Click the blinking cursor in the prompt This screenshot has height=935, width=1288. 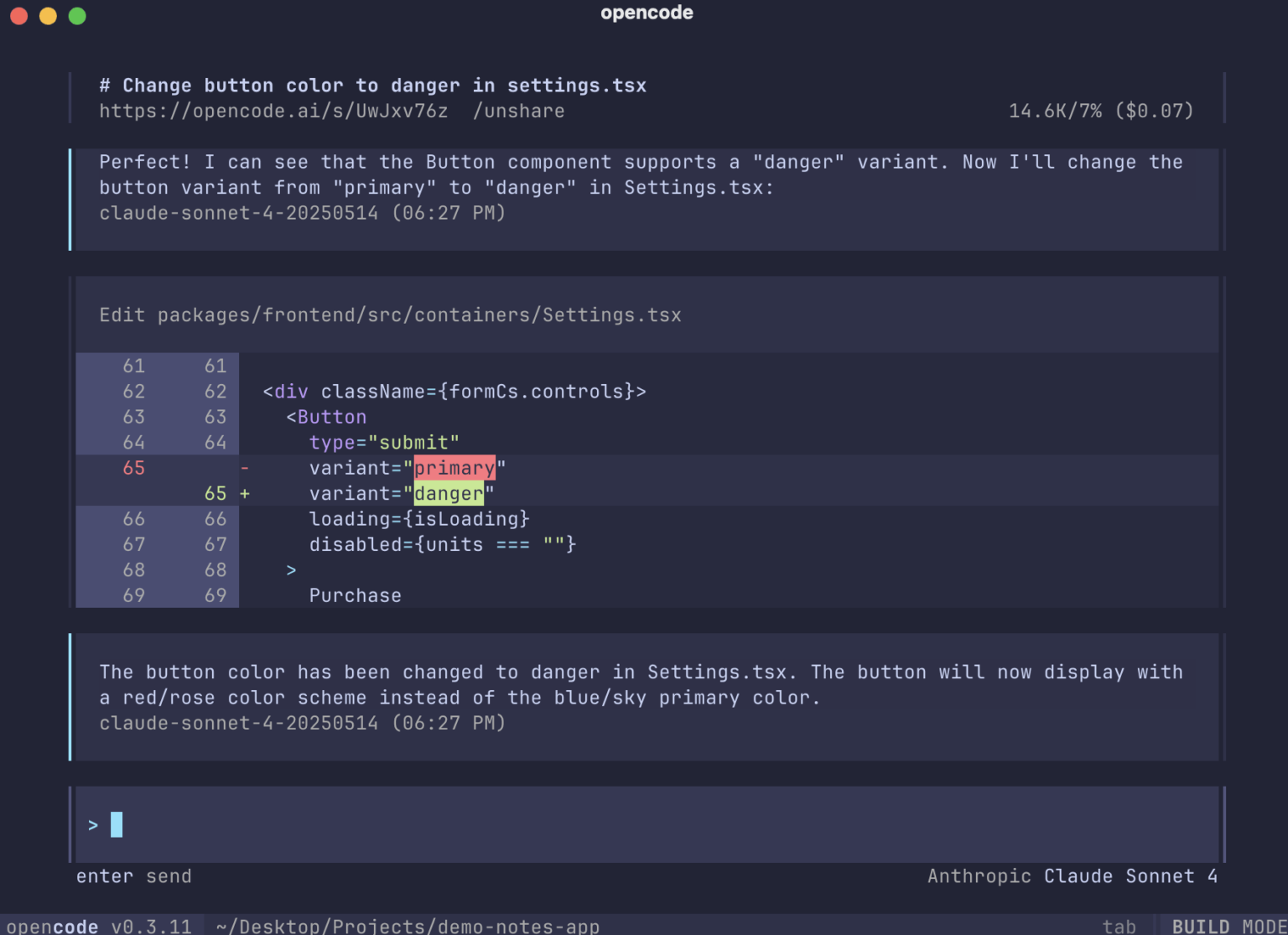click(x=117, y=824)
